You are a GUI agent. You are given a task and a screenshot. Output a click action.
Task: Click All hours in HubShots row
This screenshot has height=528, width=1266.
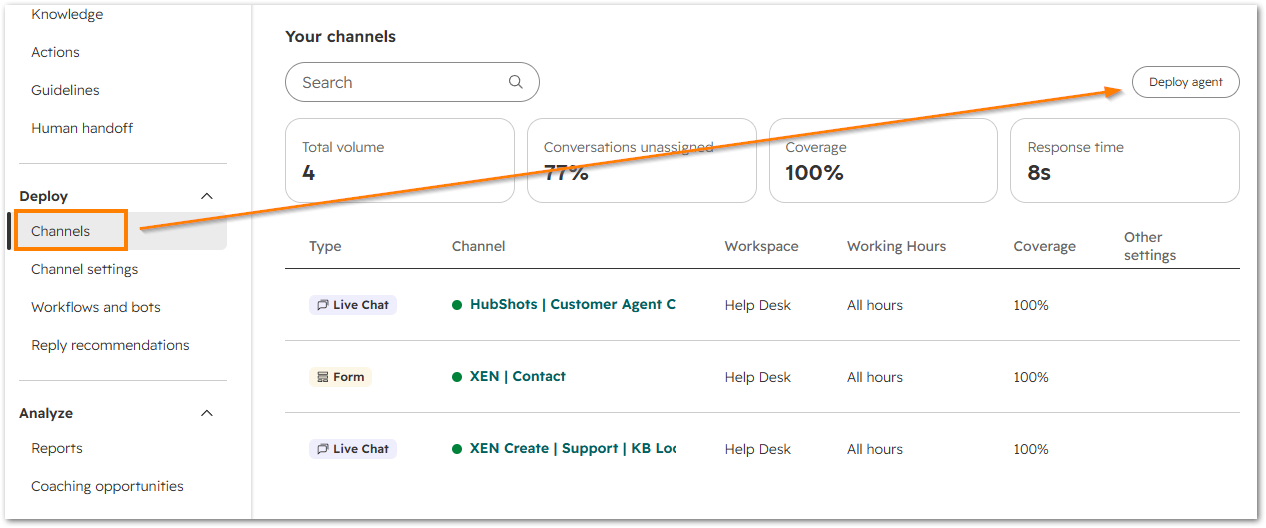click(875, 305)
